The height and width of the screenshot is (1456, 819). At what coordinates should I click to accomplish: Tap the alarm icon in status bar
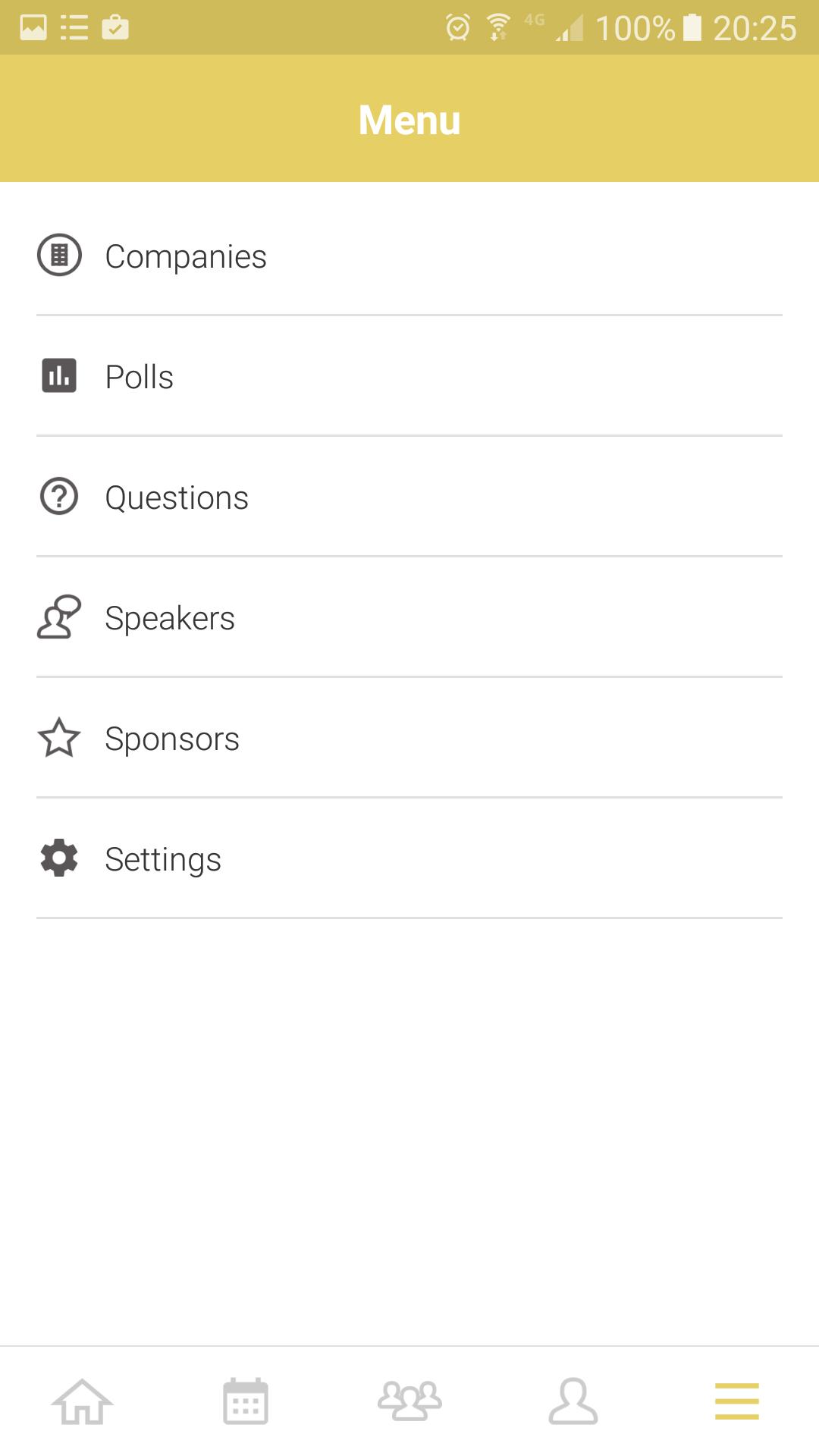coord(458,28)
